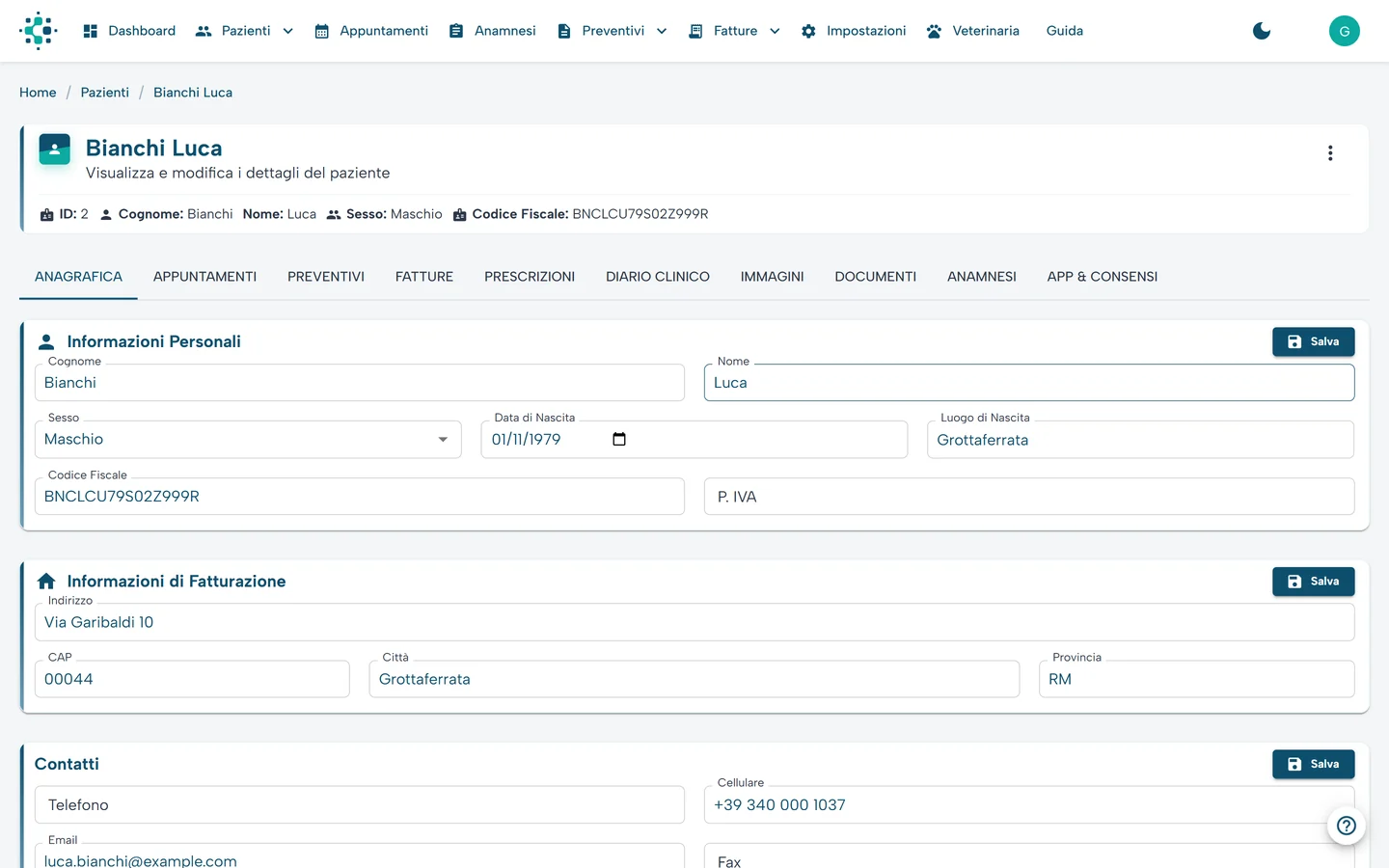Click the Provincia input field
Image resolution: width=1389 pixels, height=868 pixels.
[x=1197, y=679]
